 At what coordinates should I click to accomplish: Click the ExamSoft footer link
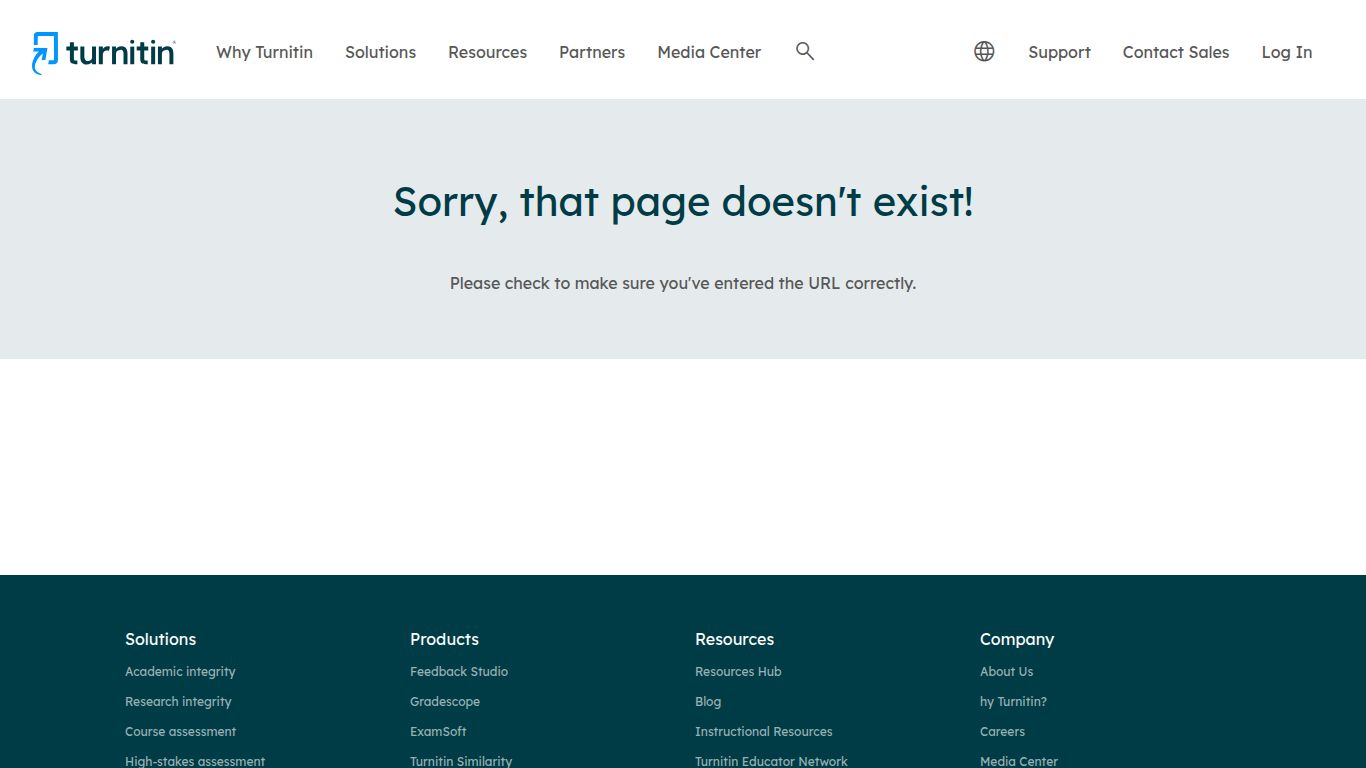pos(438,732)
